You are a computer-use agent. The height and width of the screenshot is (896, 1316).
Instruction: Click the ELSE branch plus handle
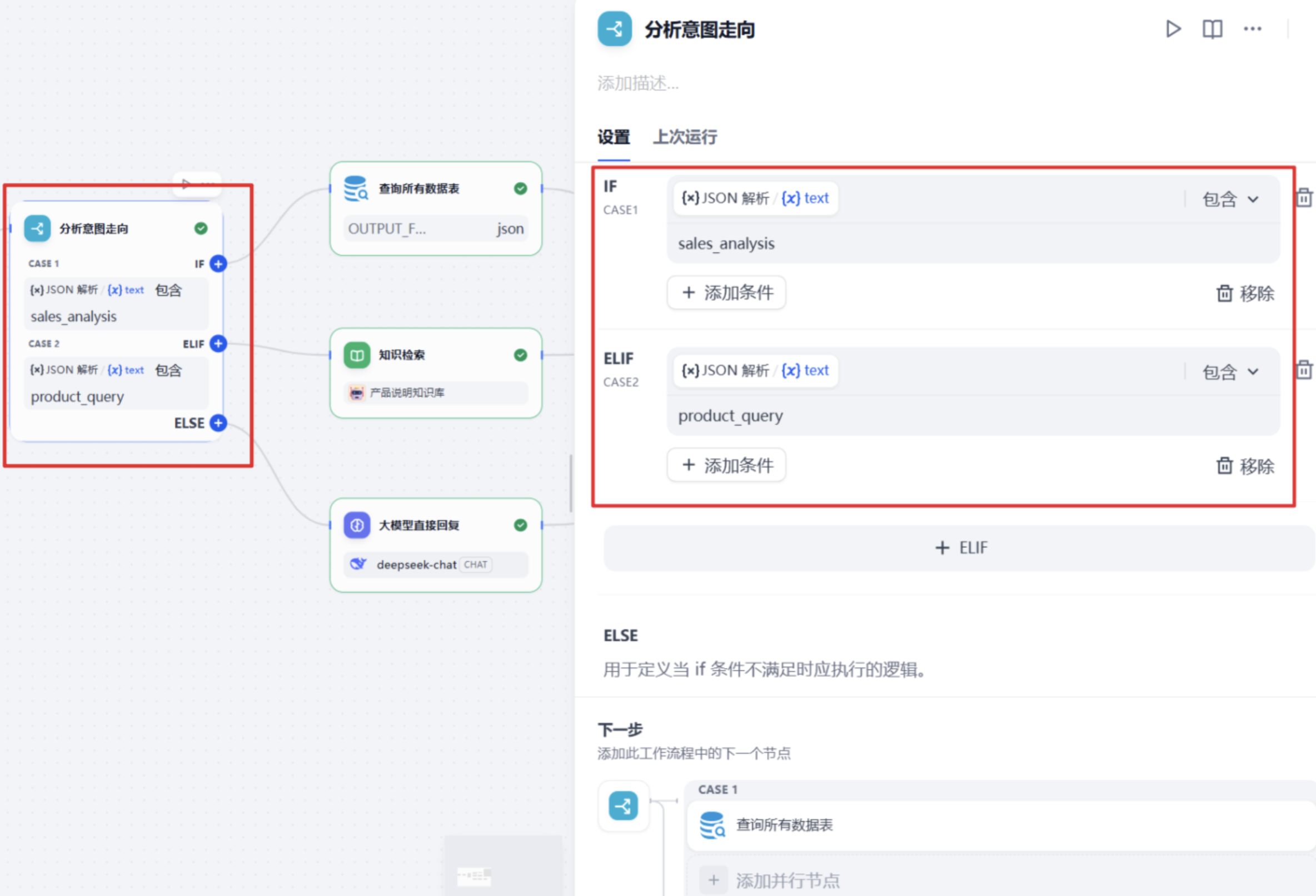point(218,422)
